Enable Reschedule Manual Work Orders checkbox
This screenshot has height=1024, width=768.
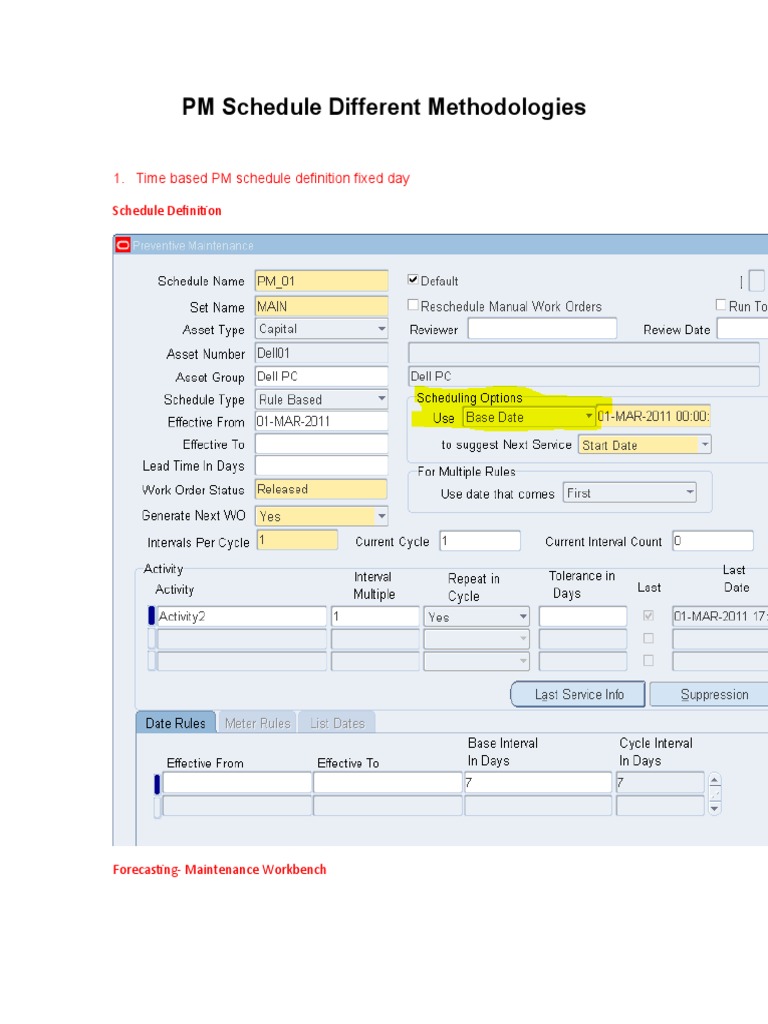pos(413,305)
